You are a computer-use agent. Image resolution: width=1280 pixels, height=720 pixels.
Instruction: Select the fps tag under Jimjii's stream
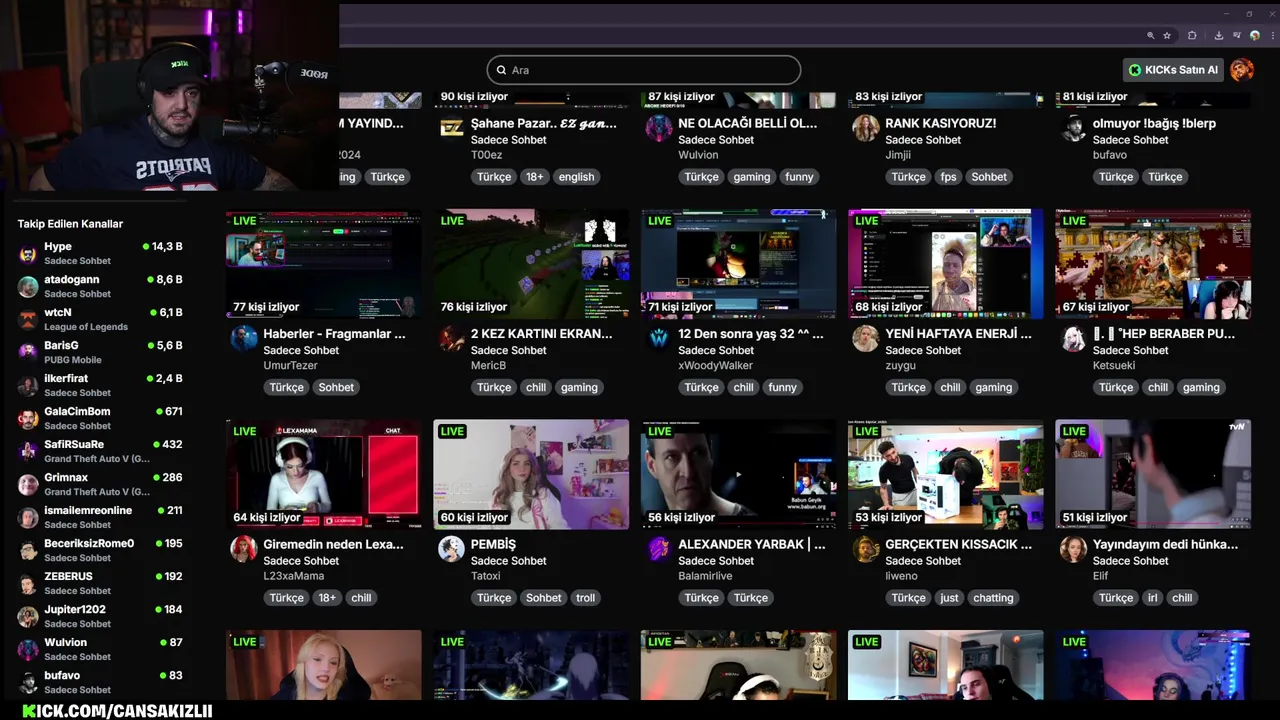pyautogui.click(x=948, y=177)
